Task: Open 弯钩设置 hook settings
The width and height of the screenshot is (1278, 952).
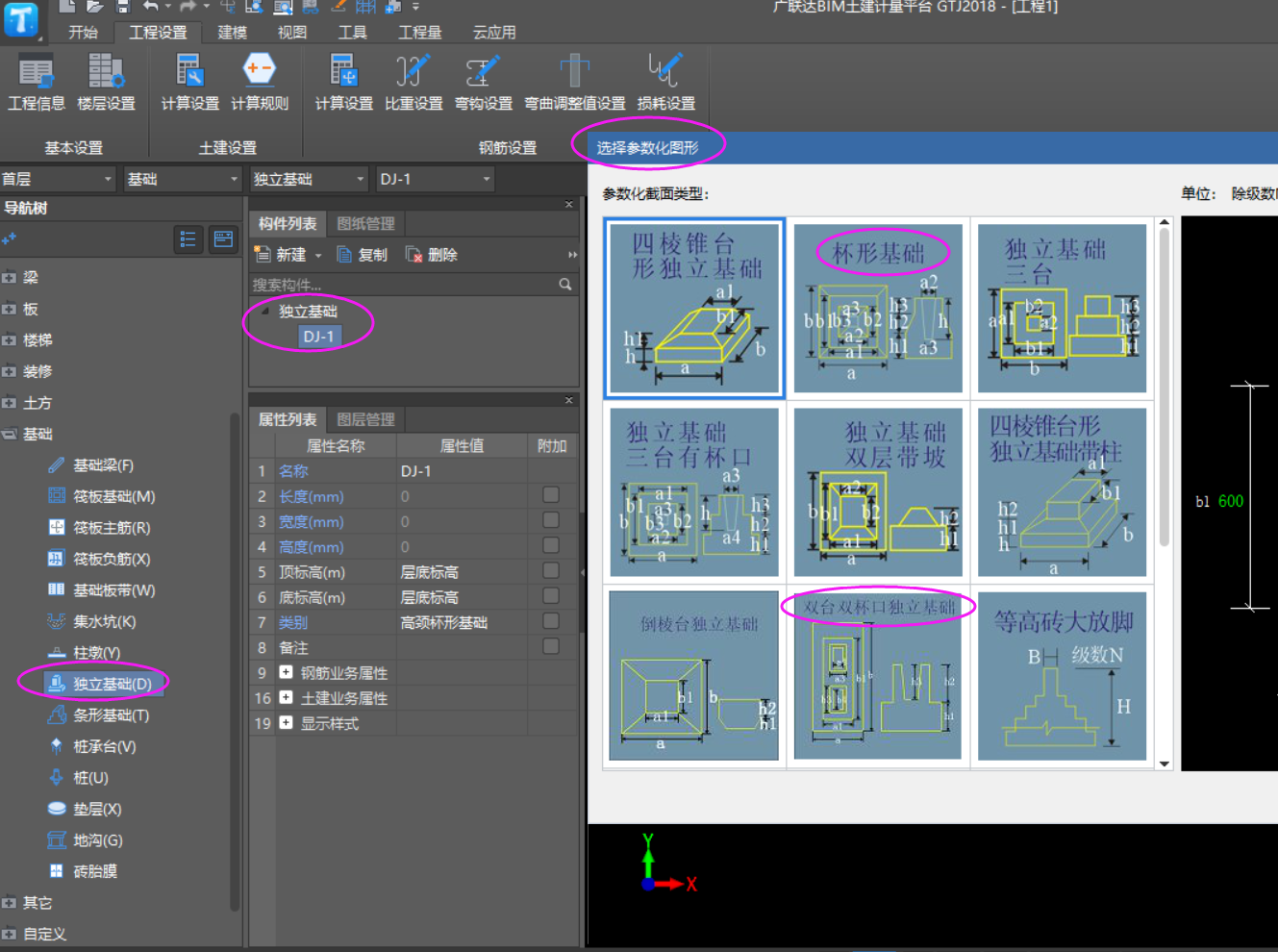Action: coord(484,83)
